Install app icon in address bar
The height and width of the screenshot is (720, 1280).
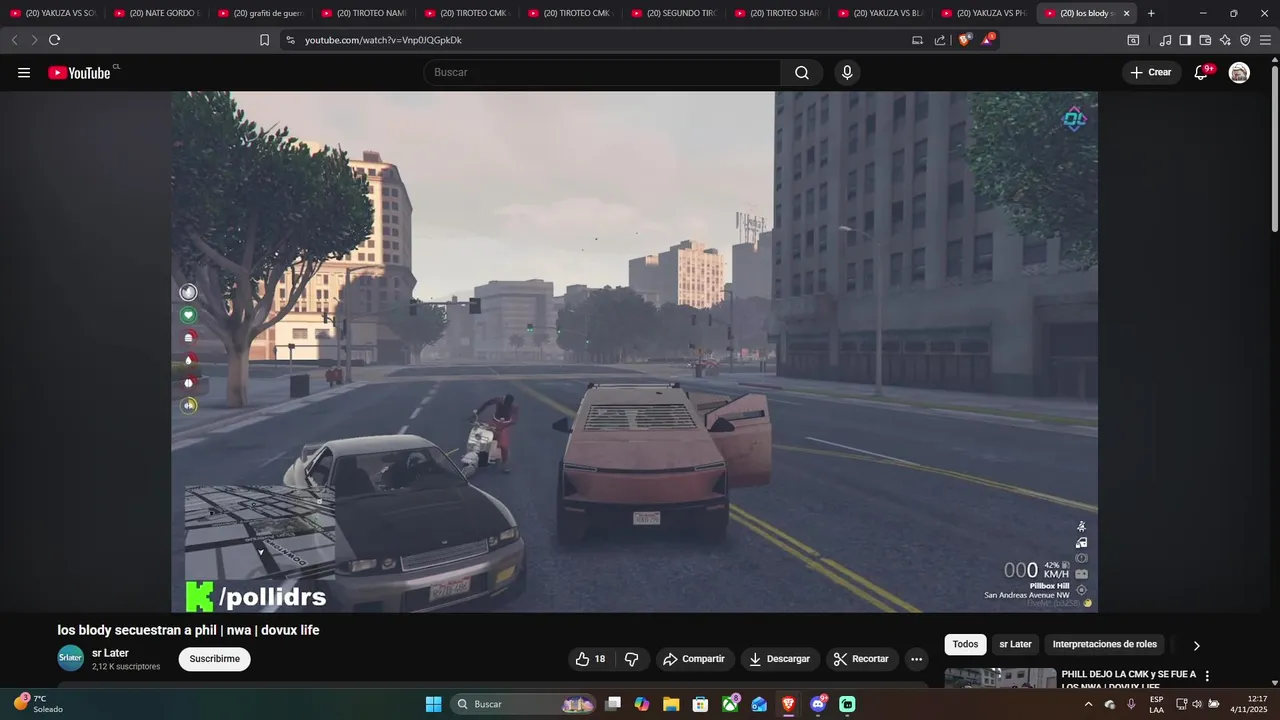(x=917, y=40)
